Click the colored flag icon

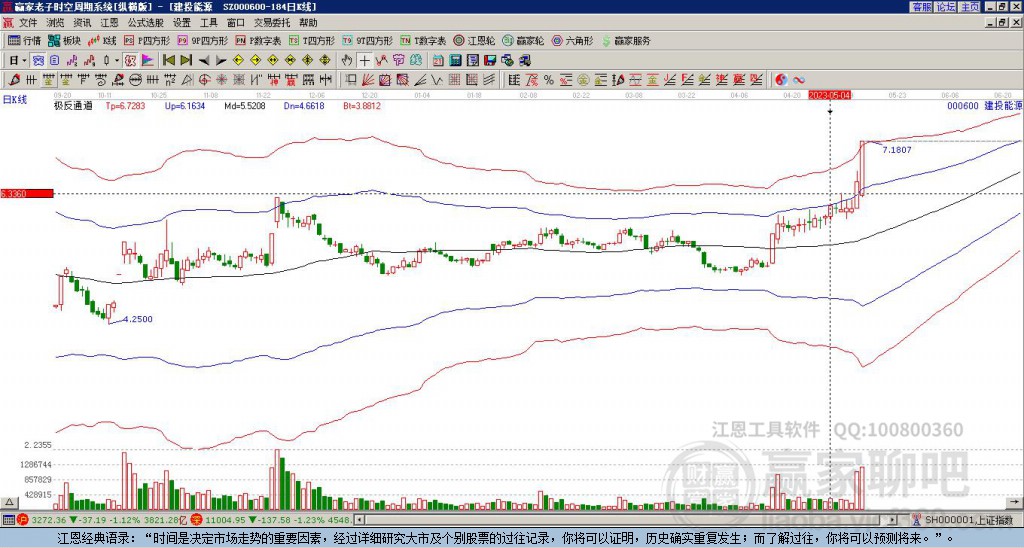[148, 61]
